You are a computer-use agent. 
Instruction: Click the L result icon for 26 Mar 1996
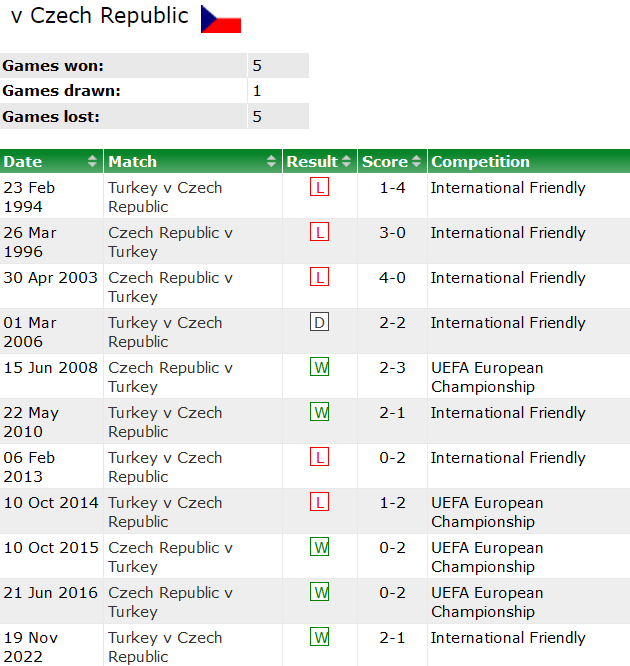319,232
